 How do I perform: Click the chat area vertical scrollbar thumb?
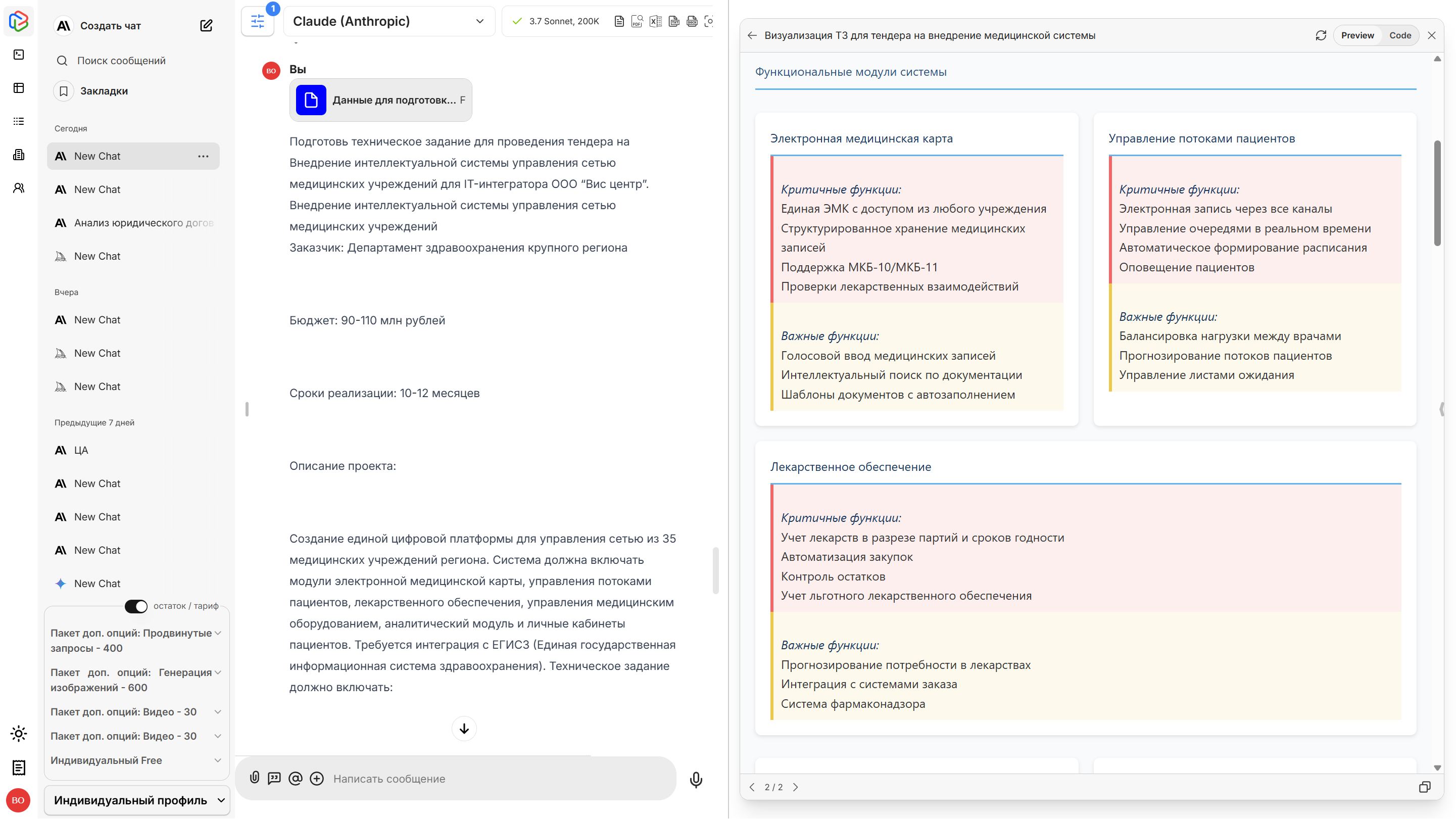click(715, 570)
